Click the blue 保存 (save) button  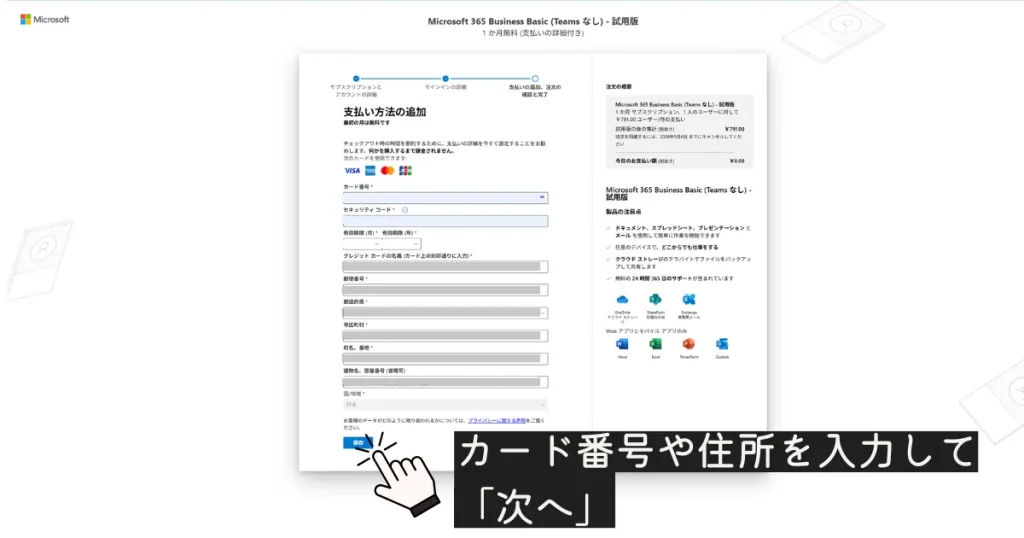357,442
